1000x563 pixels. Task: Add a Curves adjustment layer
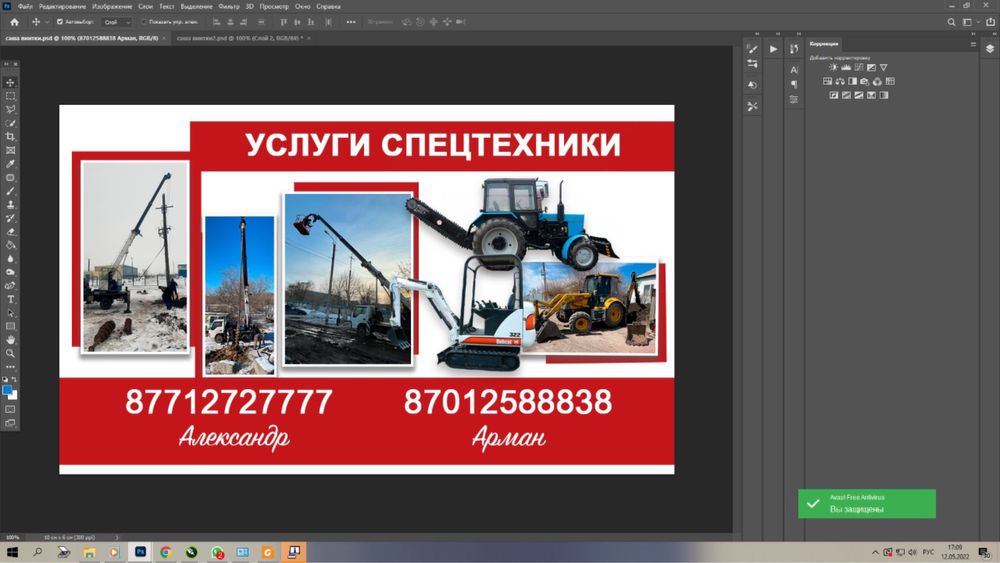[x=858, y=67]
